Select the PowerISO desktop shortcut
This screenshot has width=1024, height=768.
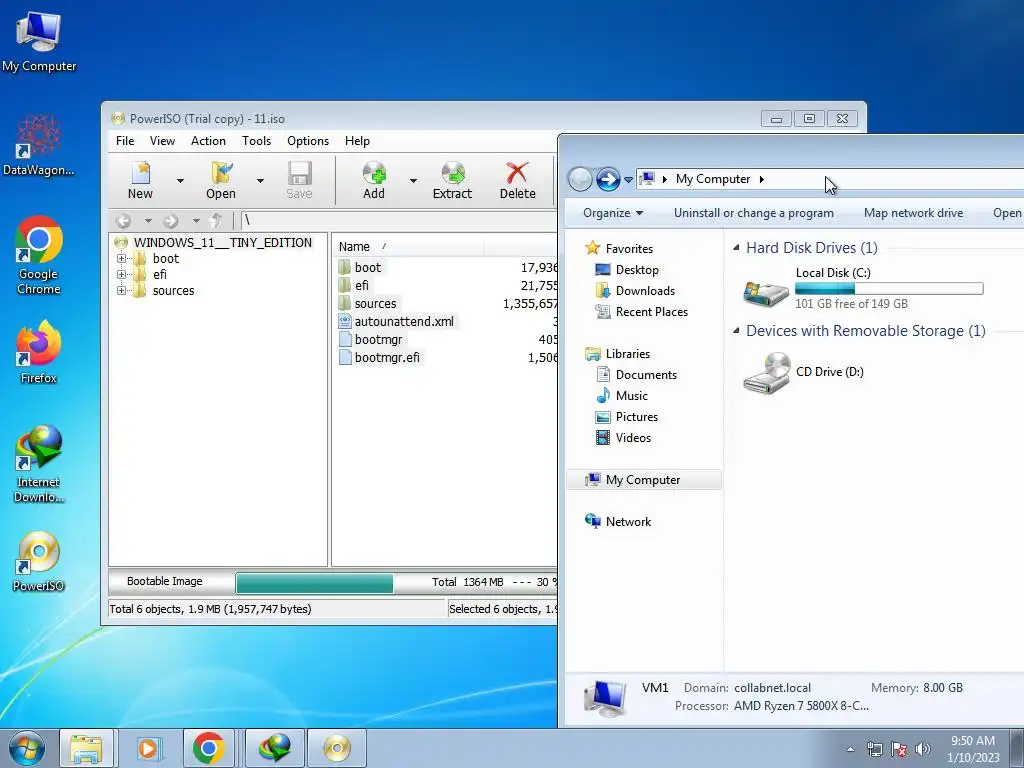pyautogui.click(x=39, y=562)
